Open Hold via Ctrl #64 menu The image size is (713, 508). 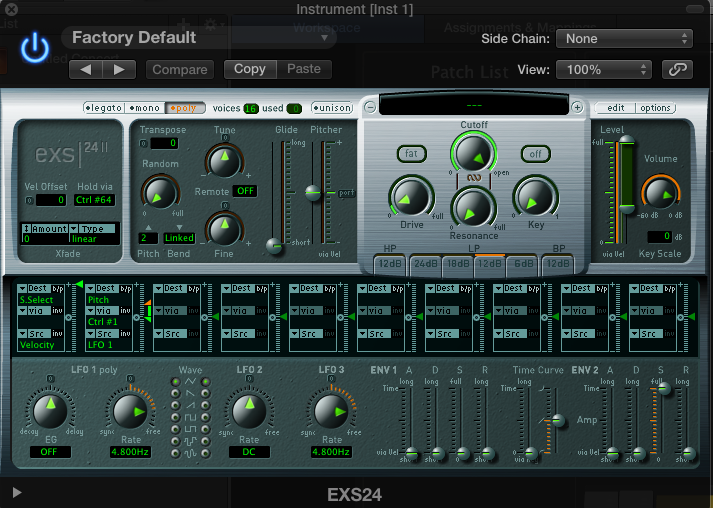94,200
